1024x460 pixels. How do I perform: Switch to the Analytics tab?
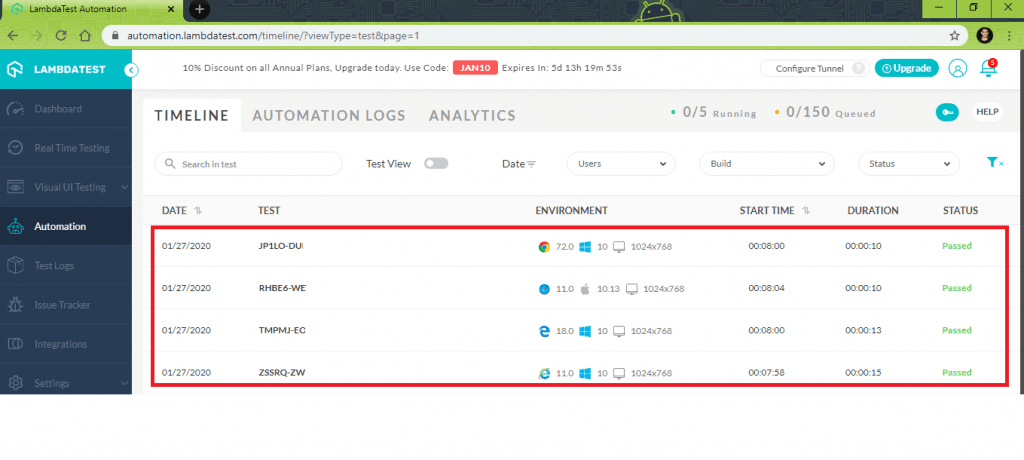click(472, 115)
